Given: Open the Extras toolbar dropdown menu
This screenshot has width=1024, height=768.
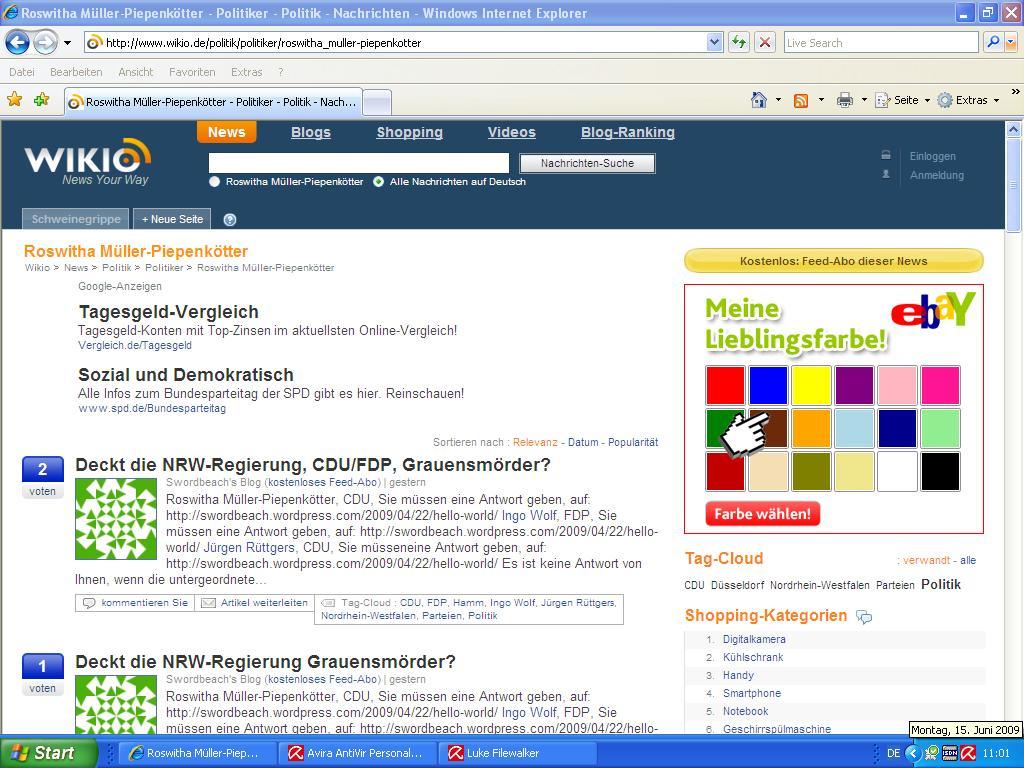Looking at the screenshot, I should (x=968, y=100).
